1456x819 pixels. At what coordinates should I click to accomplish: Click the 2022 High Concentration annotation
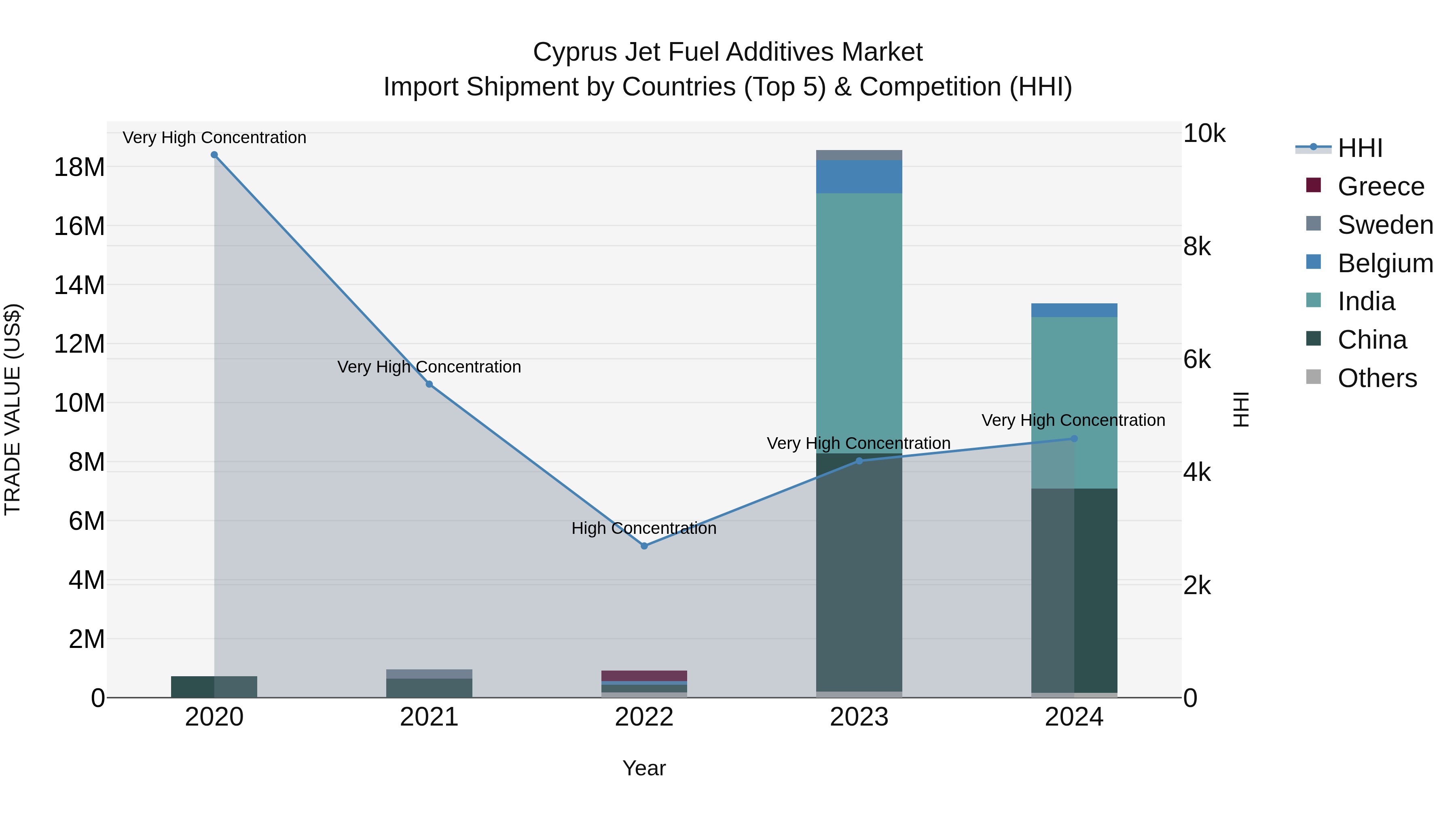click(x=644, y=529)
